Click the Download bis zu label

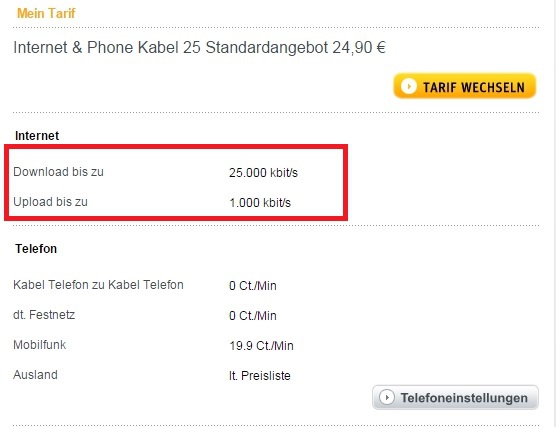[59, 172]
